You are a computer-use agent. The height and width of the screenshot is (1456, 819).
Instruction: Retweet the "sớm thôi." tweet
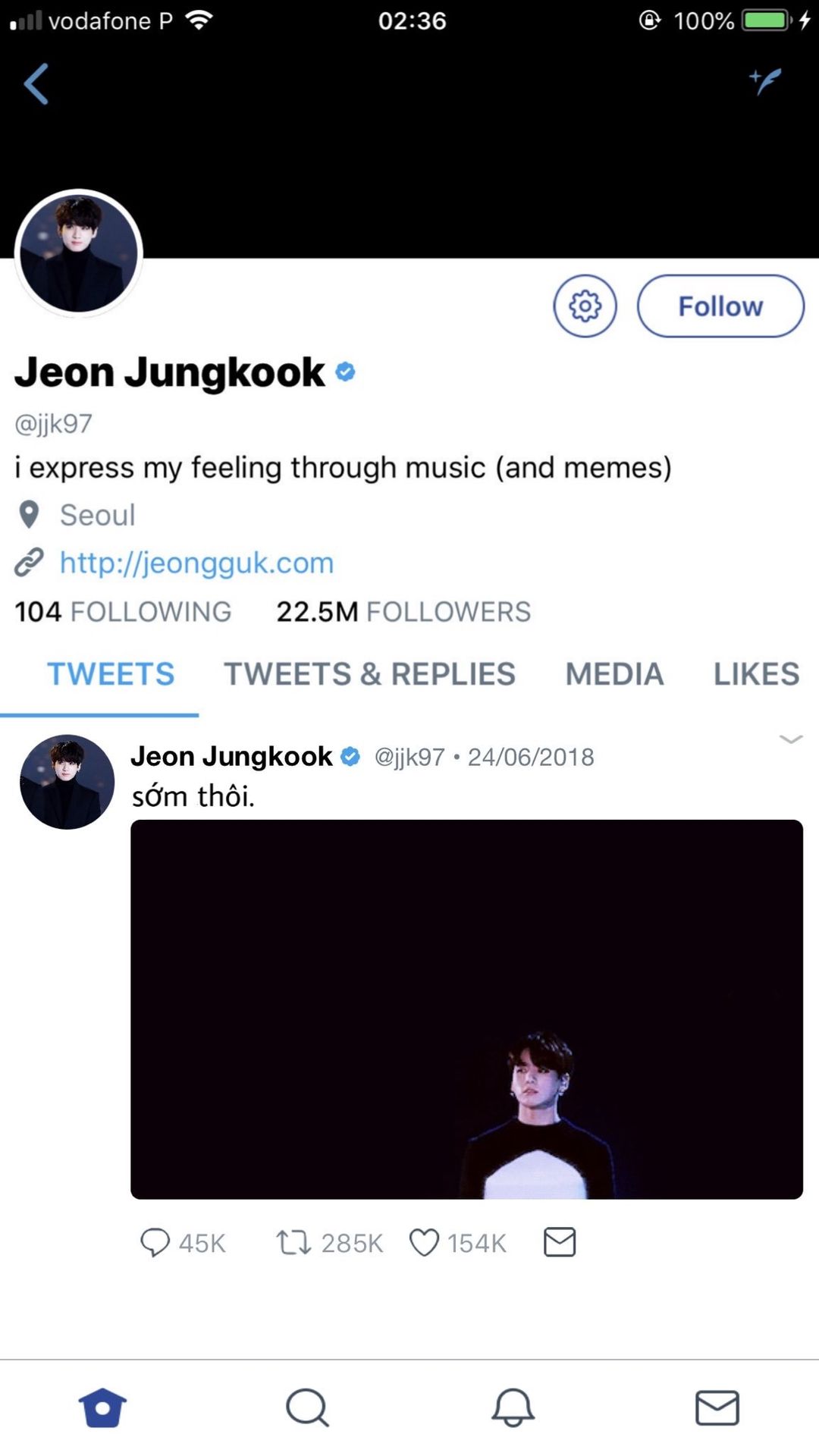(293, 1243)
